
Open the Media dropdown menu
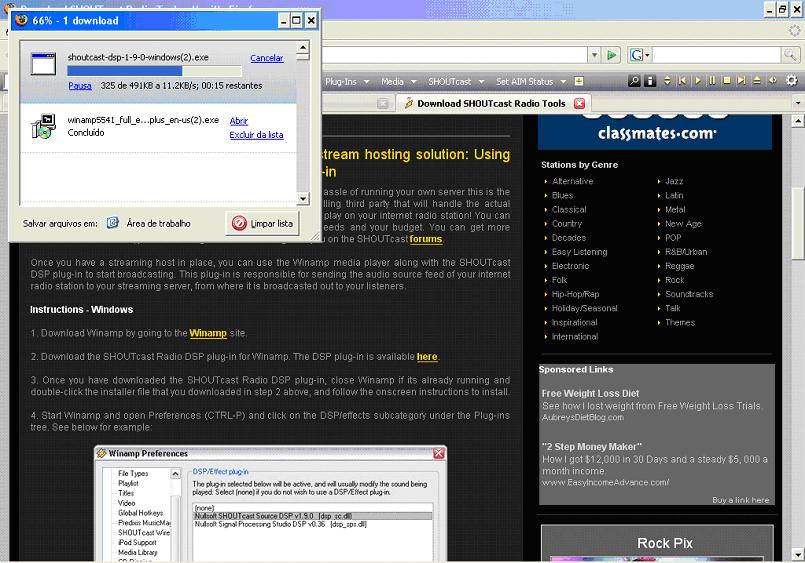coord(398,81)
